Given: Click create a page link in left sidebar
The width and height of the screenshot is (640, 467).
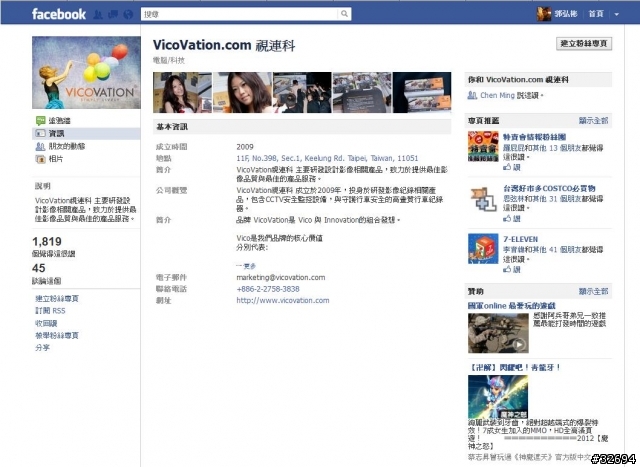Looking at the screenshot, I should coord(57,298).
